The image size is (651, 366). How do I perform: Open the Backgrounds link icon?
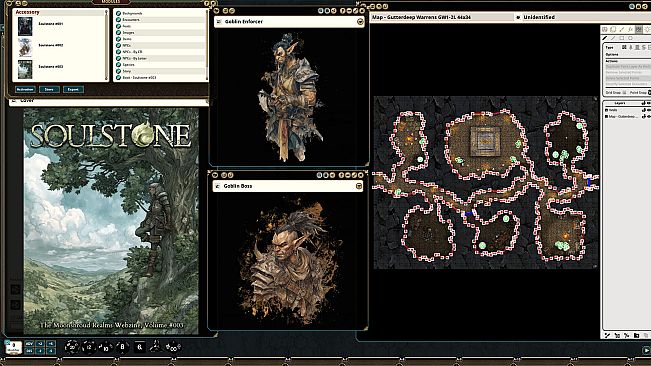(118, 13)
